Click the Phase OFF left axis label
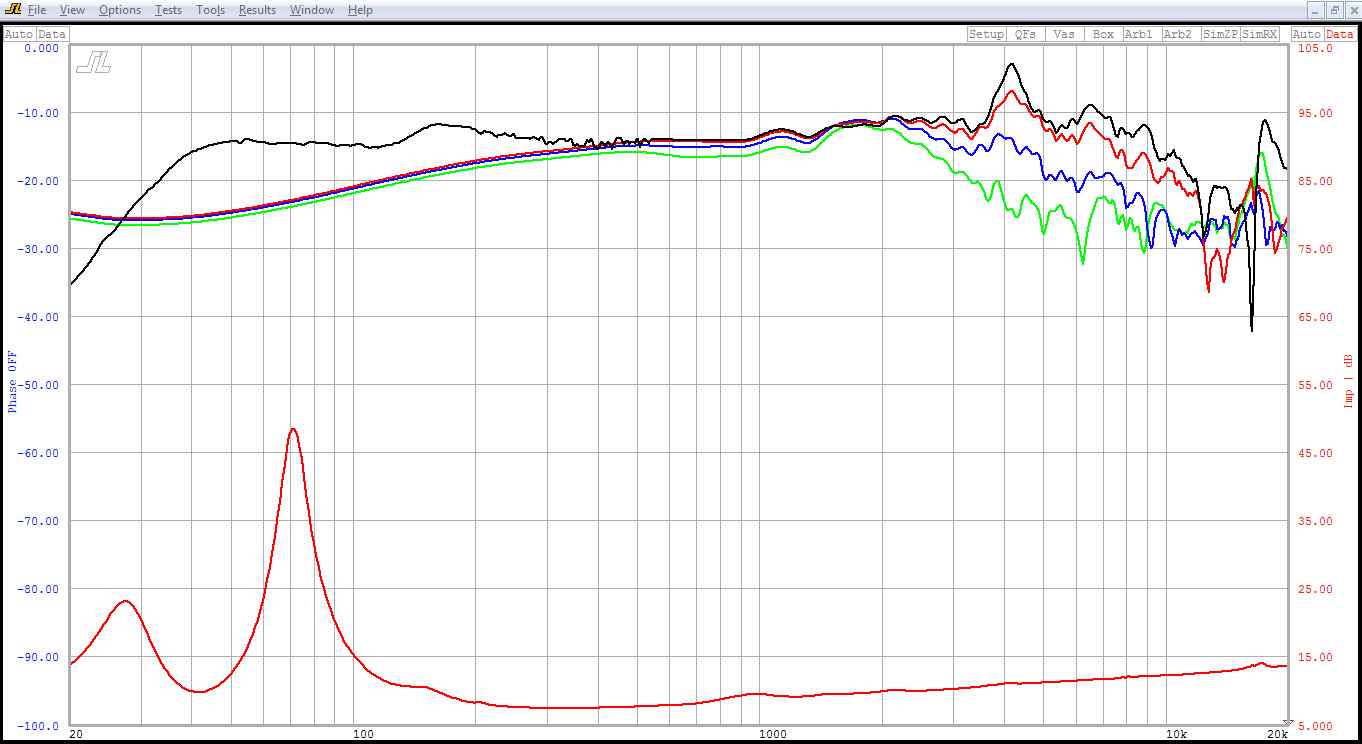 coord(13,381)
